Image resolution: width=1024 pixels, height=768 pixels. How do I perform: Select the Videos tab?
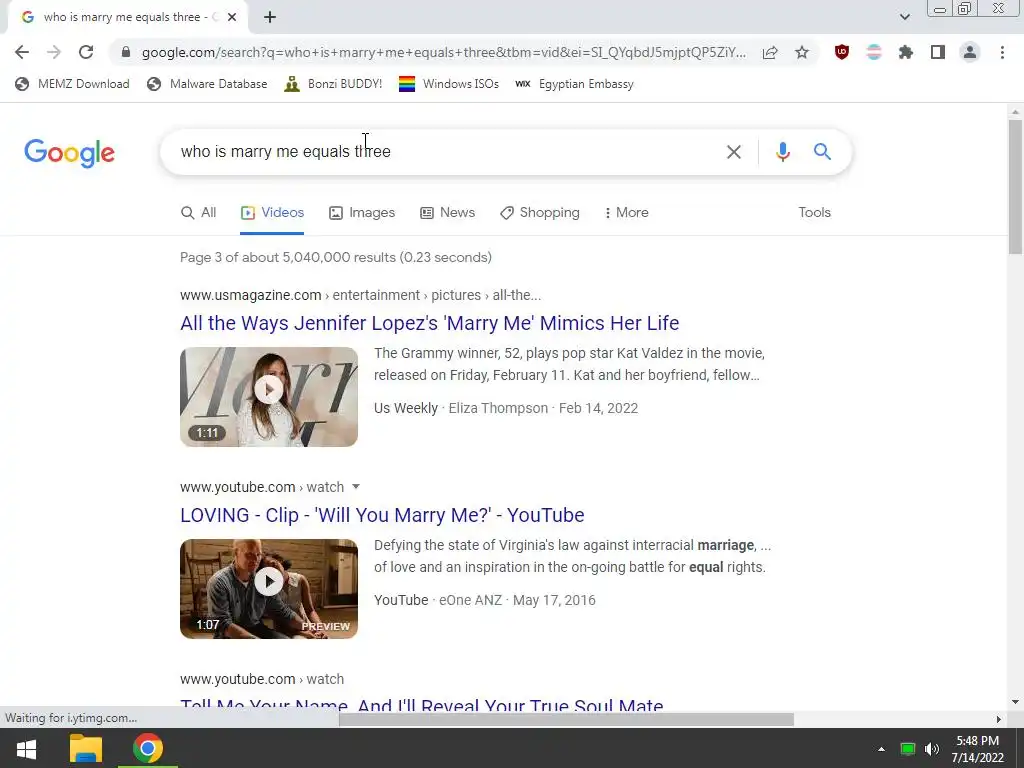coord(272,213)
